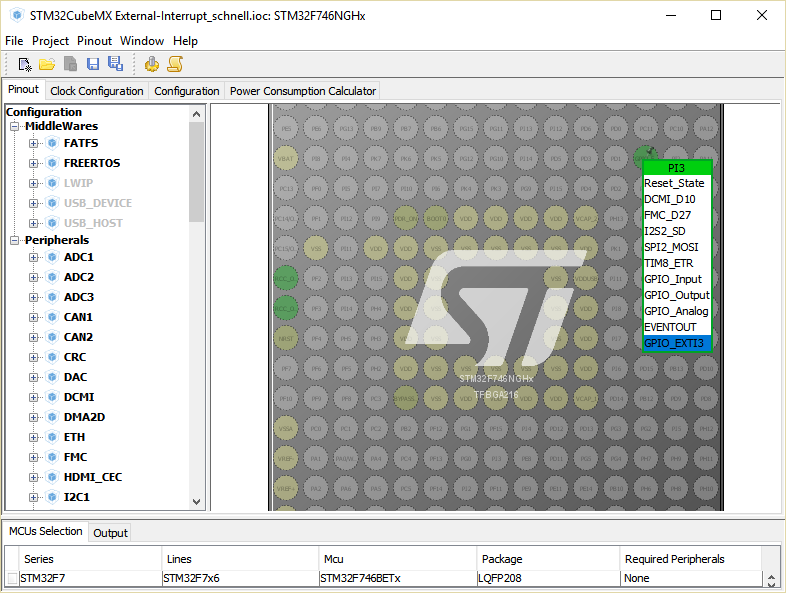
Task: Click the LQFP208 package cell
Action: (x=548, y=578)
